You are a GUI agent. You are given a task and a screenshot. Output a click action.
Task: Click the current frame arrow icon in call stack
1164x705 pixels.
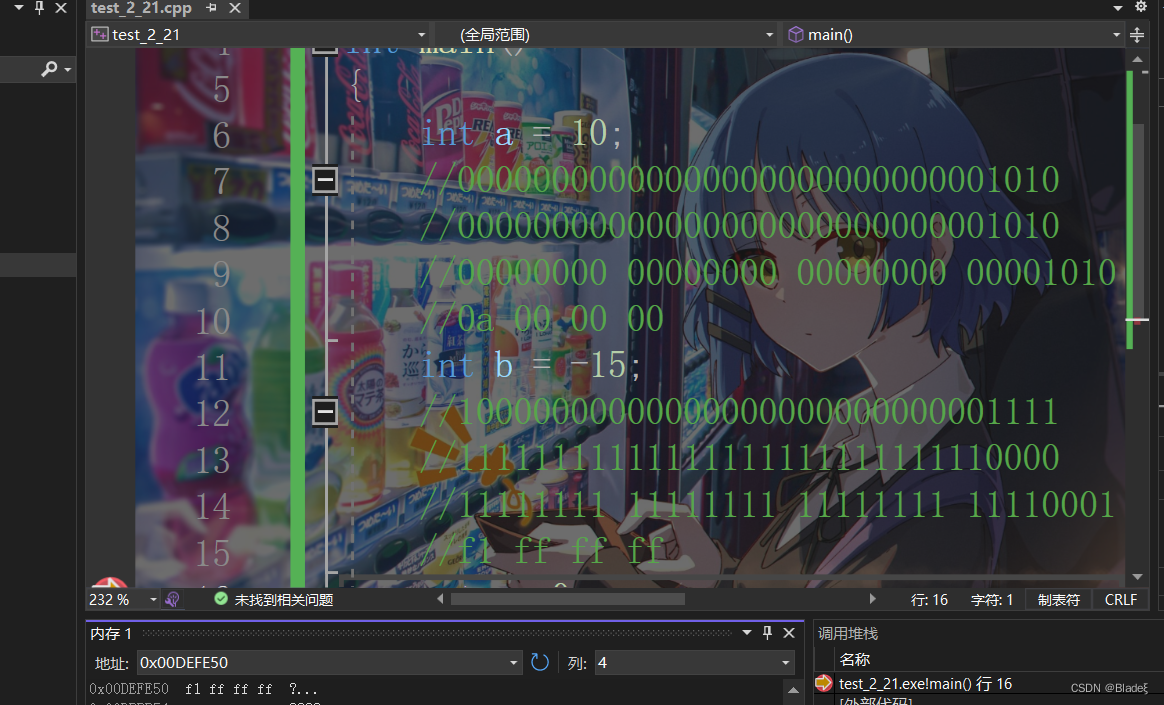tap(823, 683)
